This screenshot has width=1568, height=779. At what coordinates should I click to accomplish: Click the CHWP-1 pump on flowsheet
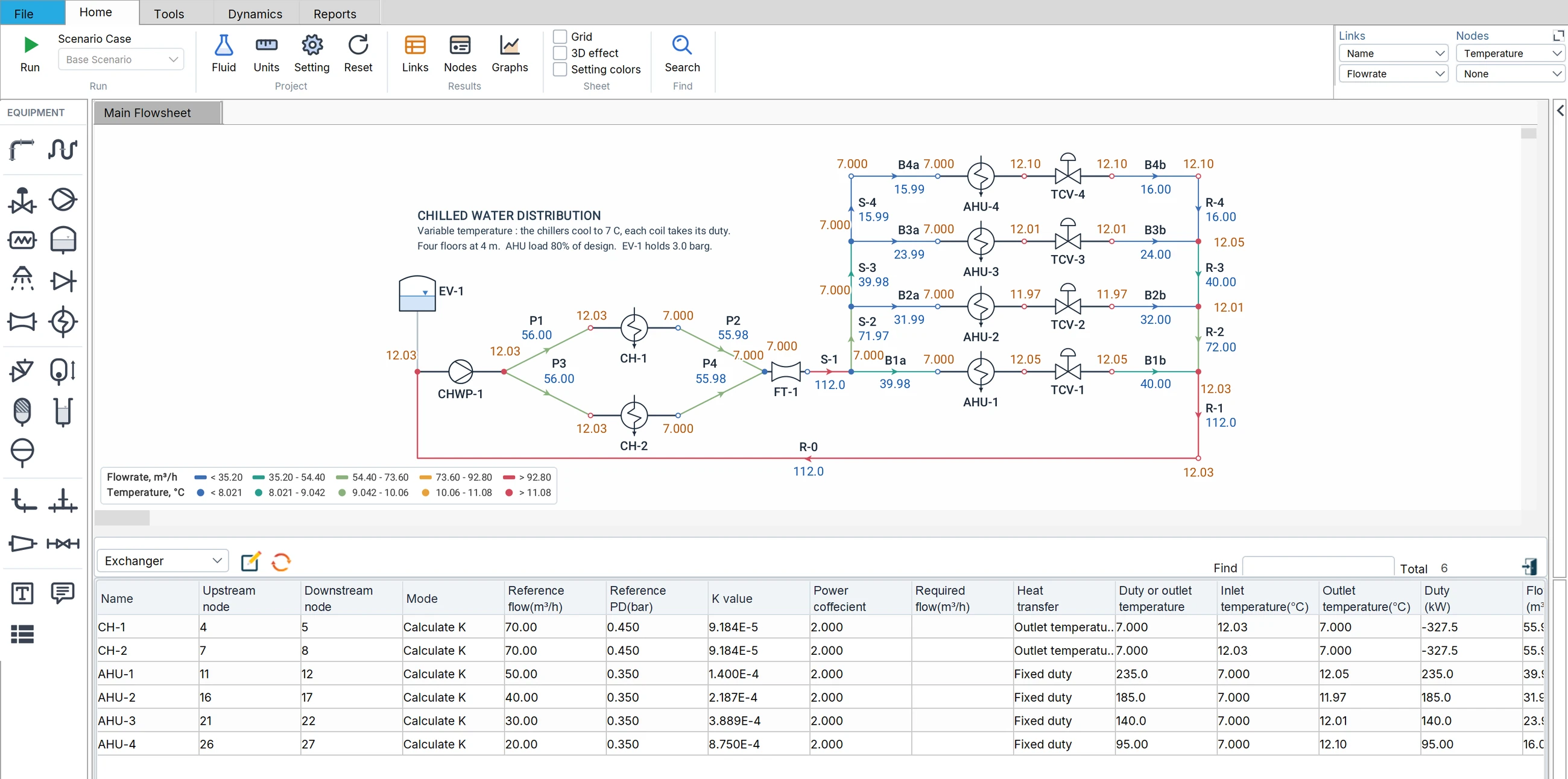click(460, 371)
